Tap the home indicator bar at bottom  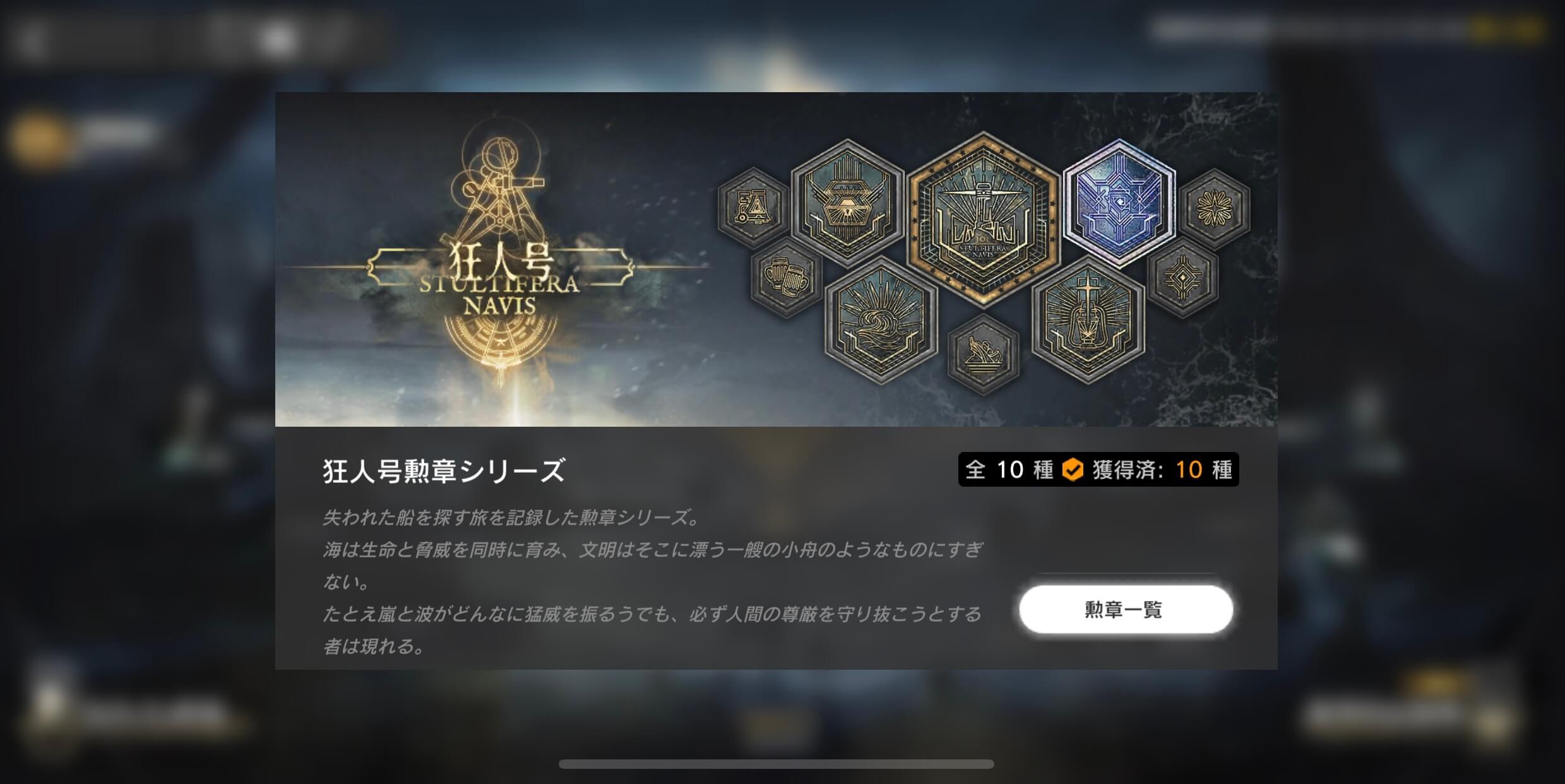pyautogui.click(x=776, y=764)
